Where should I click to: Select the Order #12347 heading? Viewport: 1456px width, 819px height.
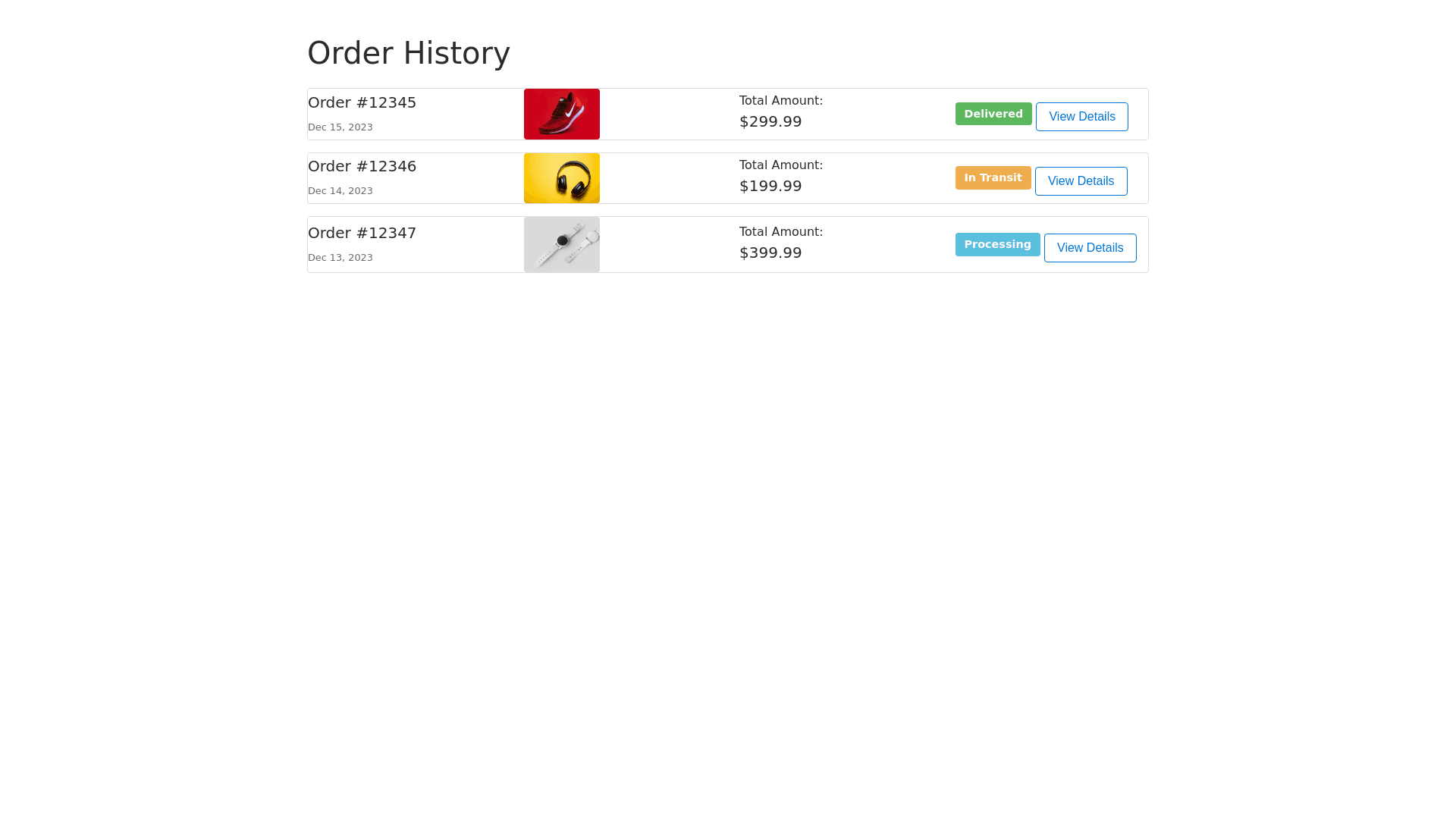[362, 233]
